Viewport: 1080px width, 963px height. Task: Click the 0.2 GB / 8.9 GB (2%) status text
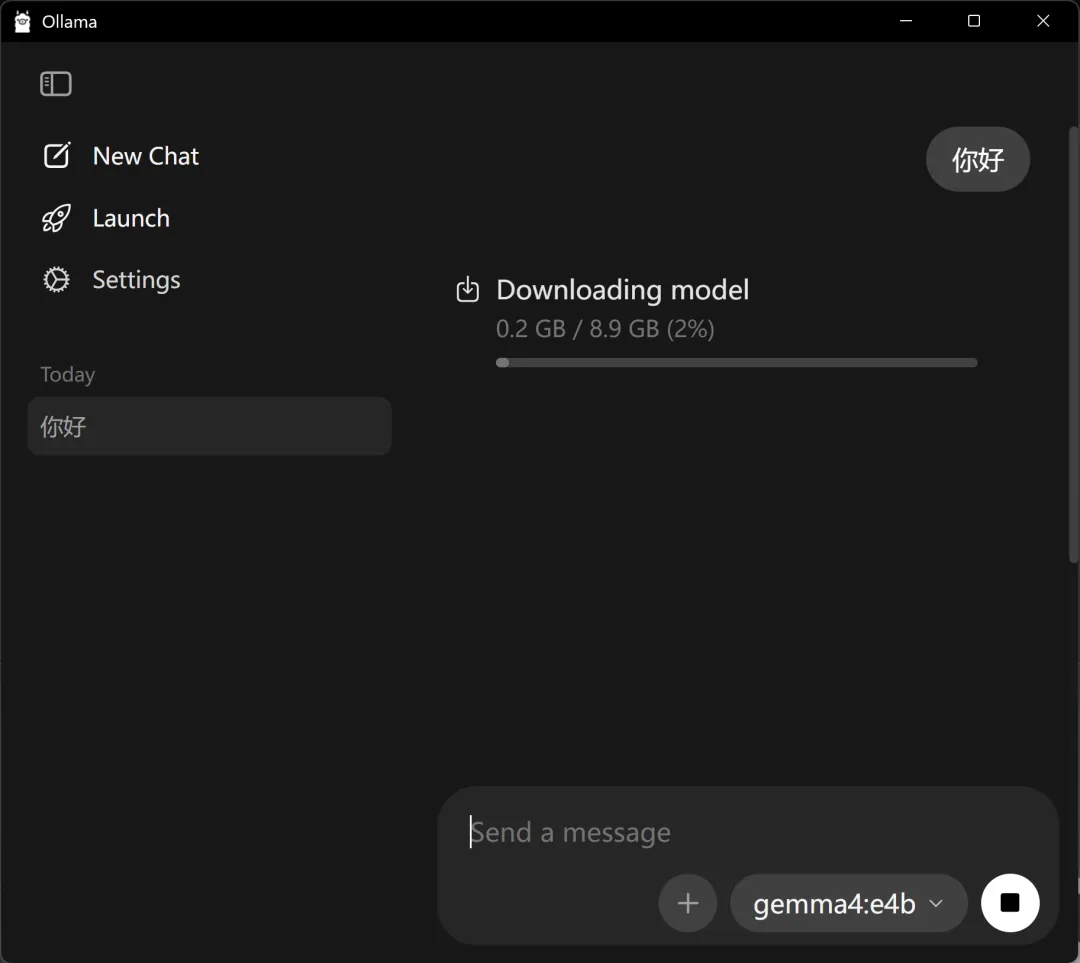[x=605, y=329]
